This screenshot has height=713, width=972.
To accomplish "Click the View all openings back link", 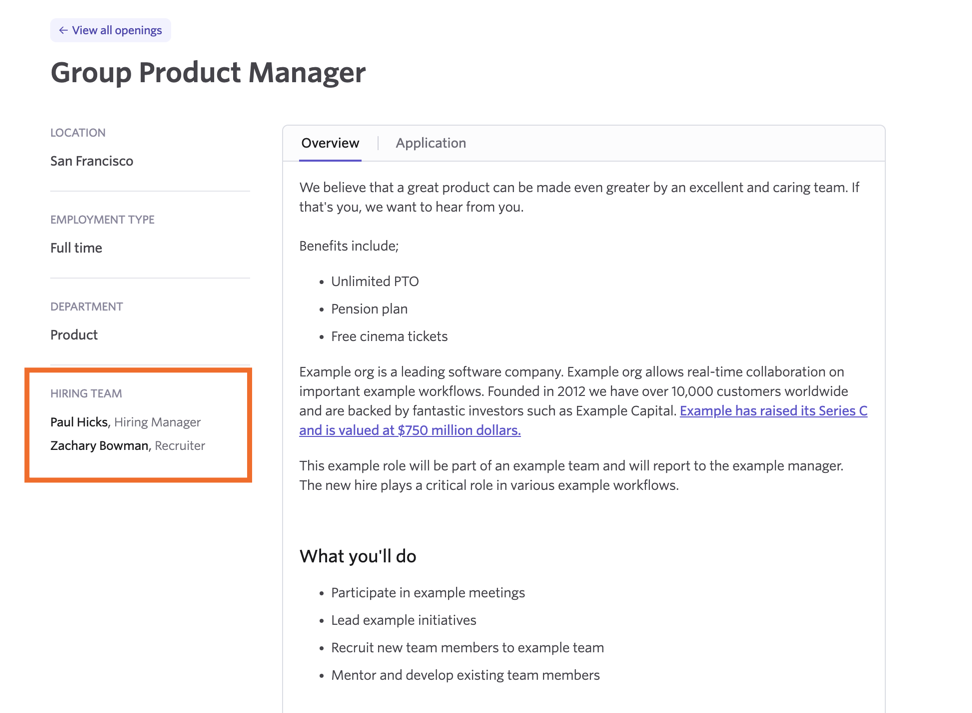I will [110, 30].
